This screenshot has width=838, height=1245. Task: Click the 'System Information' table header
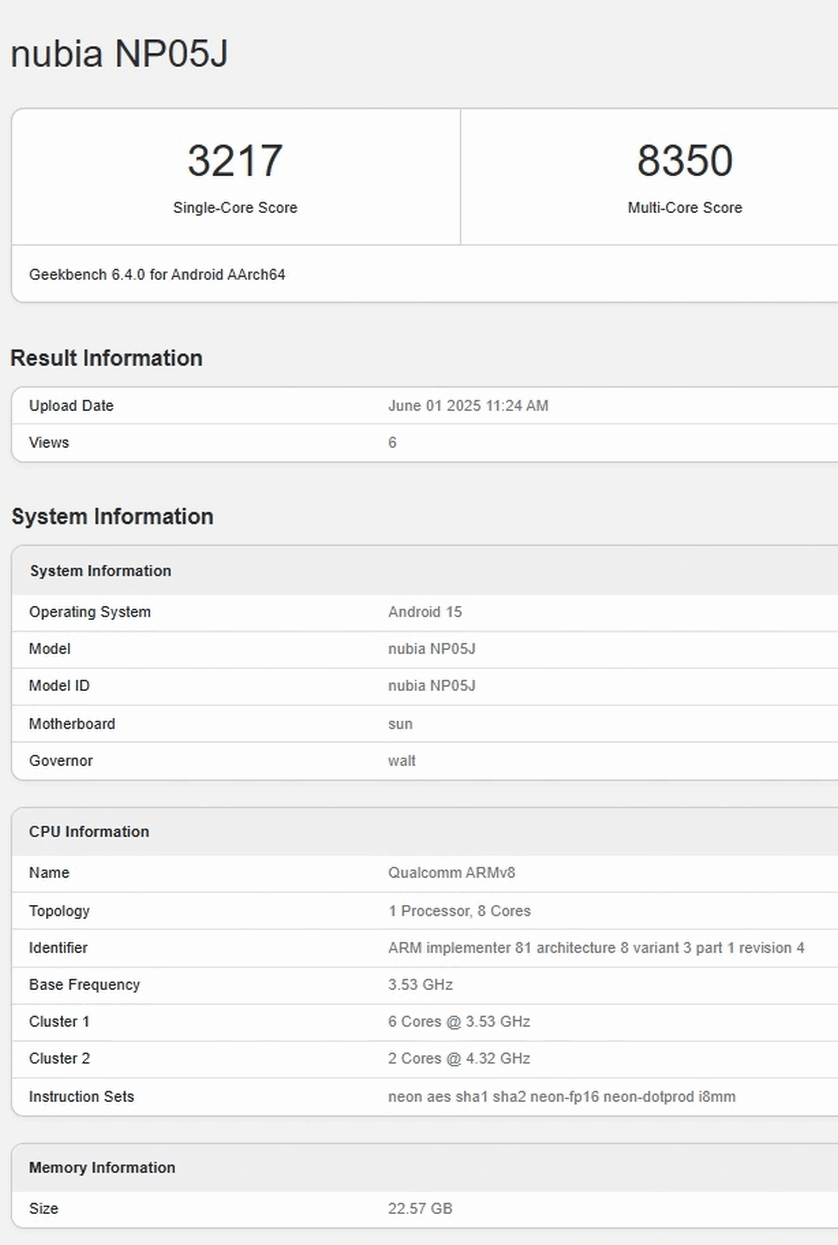100,571
